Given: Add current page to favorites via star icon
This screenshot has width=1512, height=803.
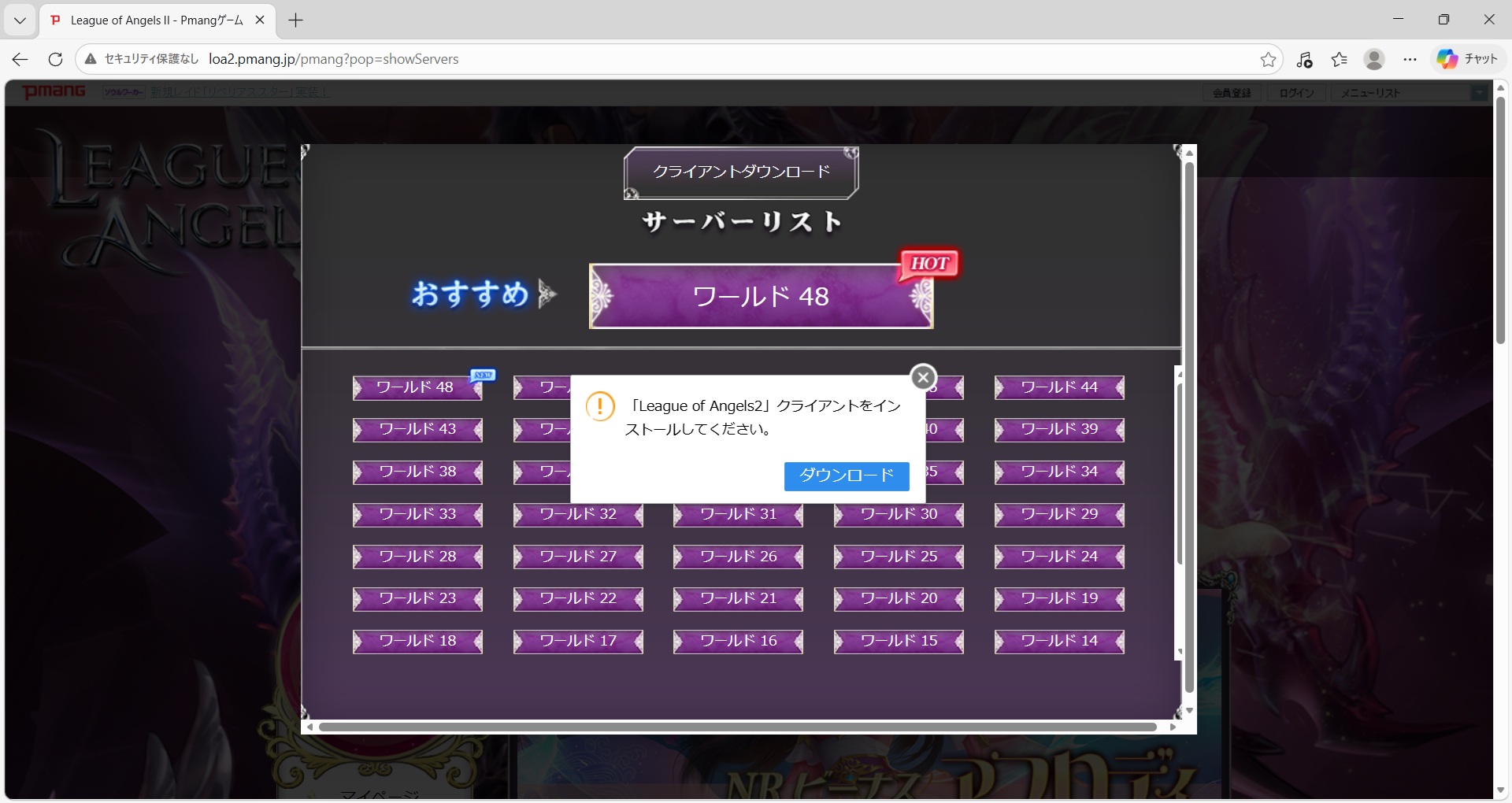Looking at the screenshot, I should pos(1268,59).
